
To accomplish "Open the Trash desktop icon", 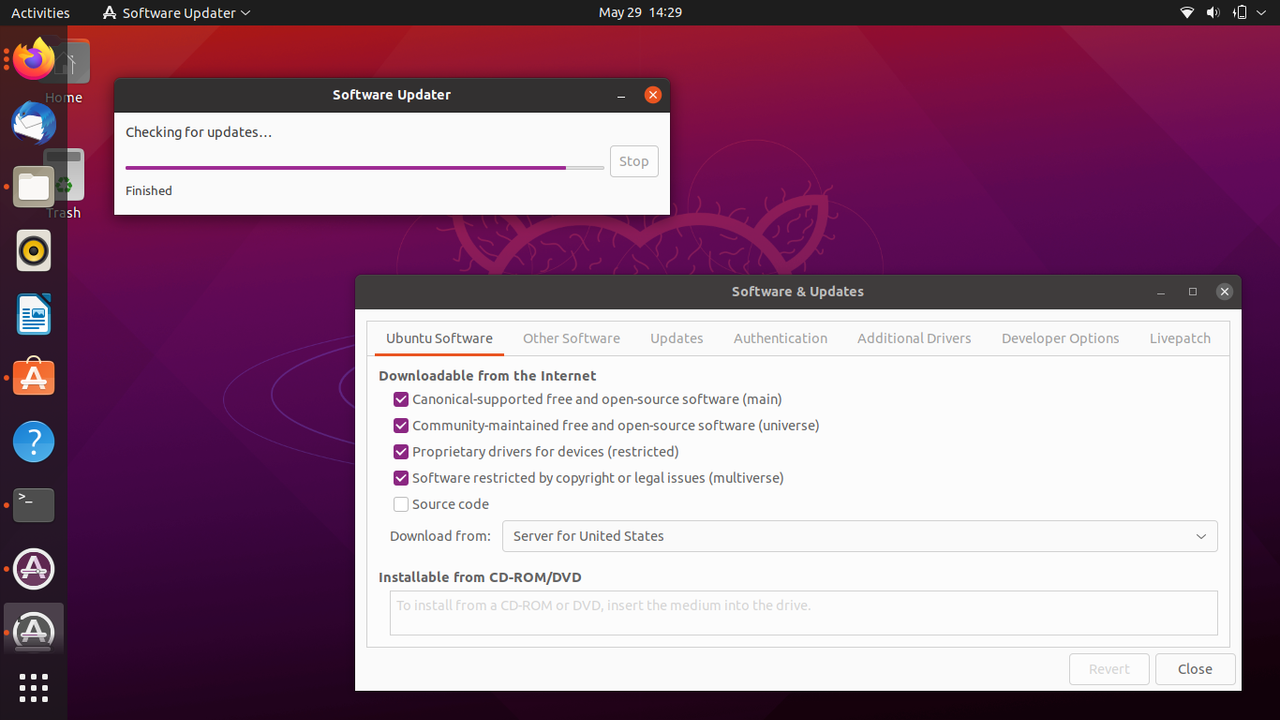I will coord(65,183).
